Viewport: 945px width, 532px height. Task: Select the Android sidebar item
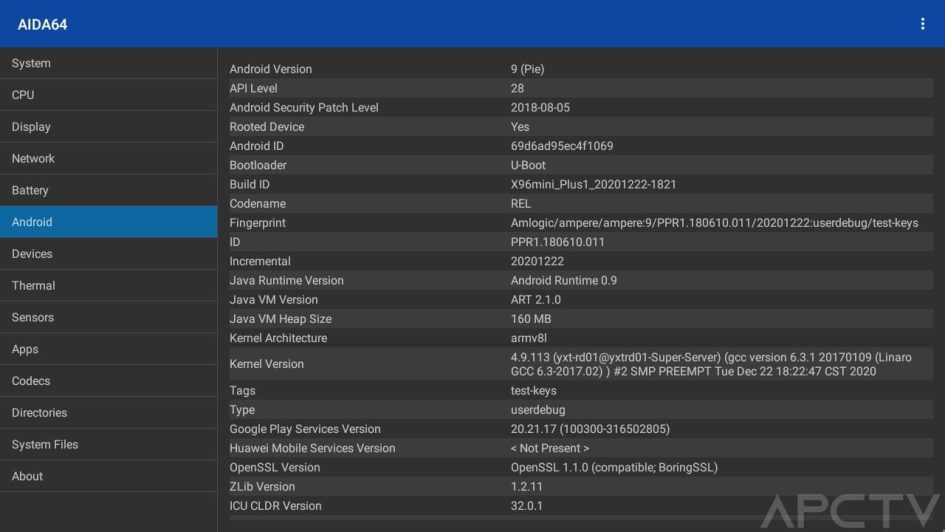click(x=108, y=222)
